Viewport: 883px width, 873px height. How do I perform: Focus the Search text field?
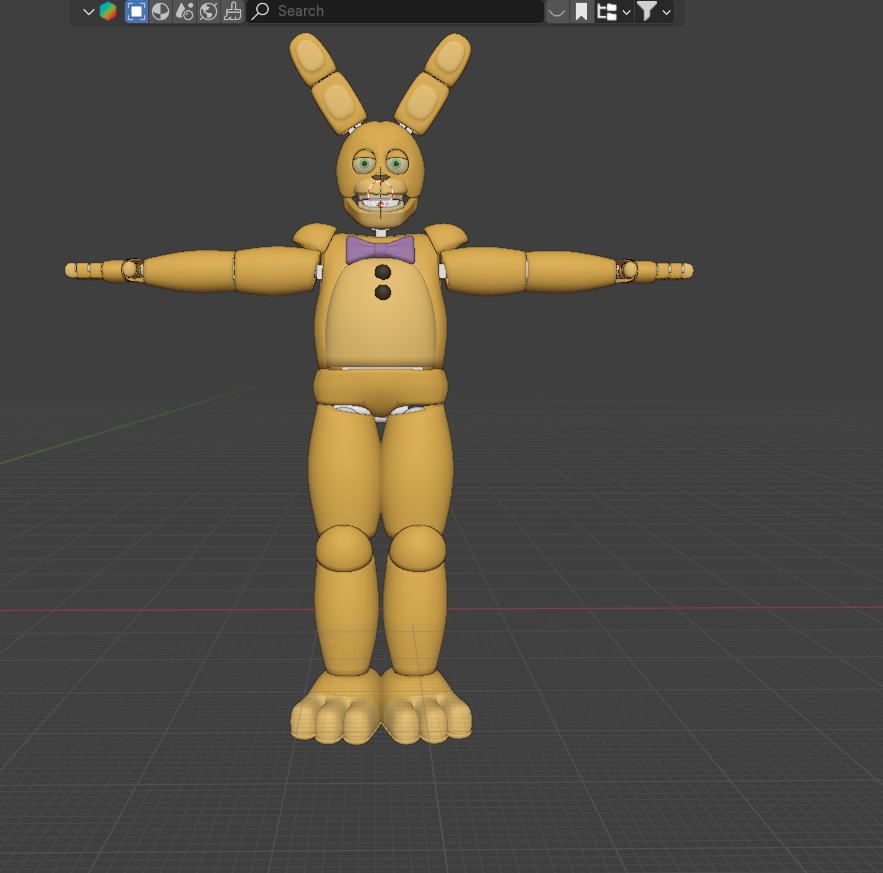pyautogui.click(x=395, y=11)
